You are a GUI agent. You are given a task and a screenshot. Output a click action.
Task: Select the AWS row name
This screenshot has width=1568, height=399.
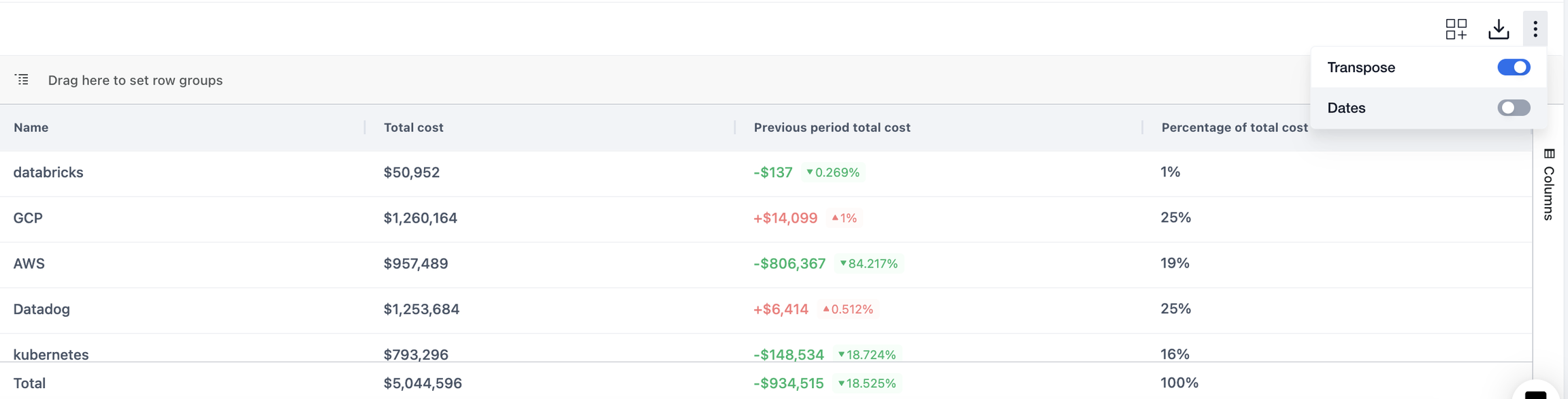click(x=29, y=264)
